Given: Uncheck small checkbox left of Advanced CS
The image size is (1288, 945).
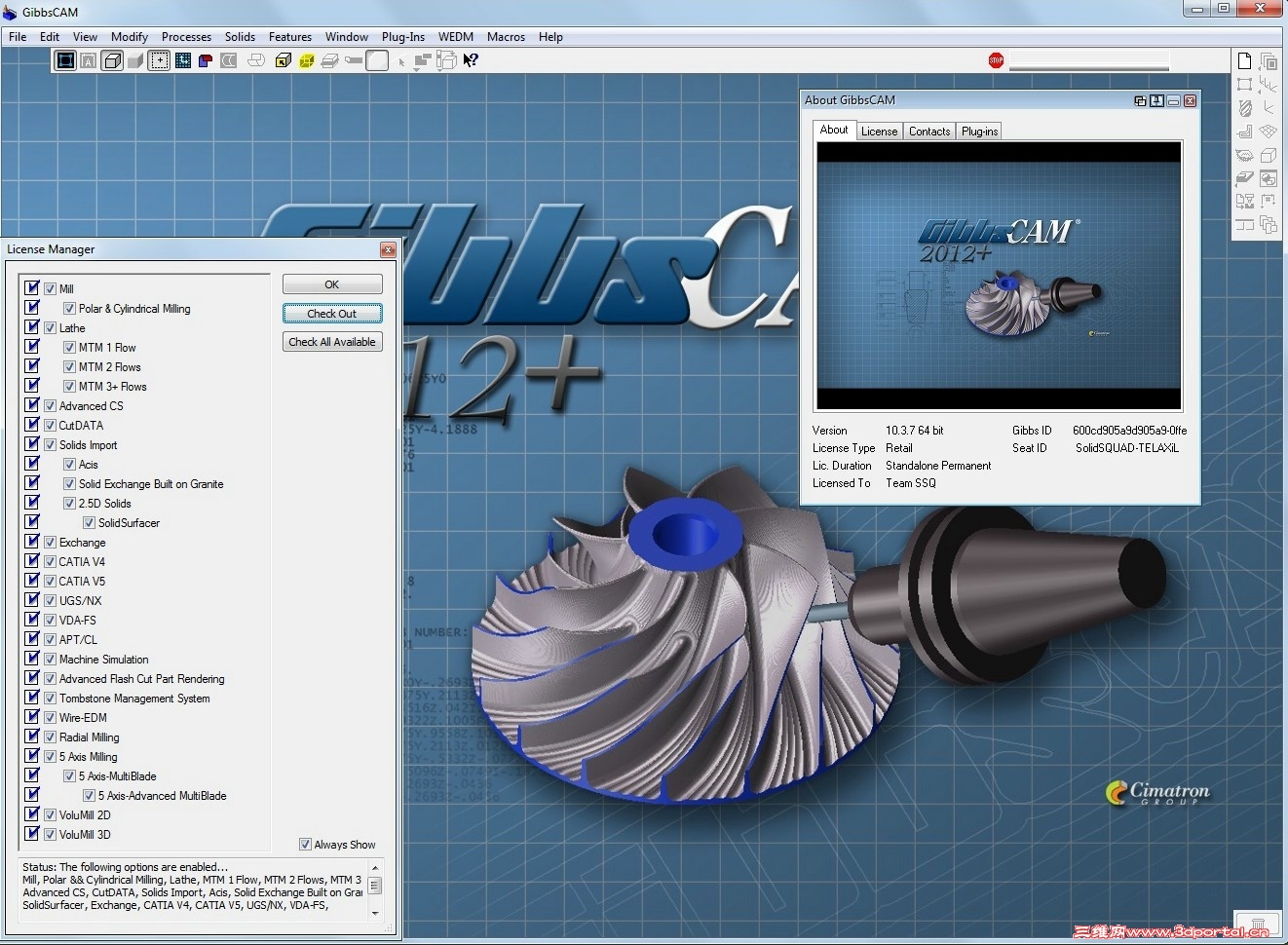Looking at the screenshot, I should [x=50, y=405].
